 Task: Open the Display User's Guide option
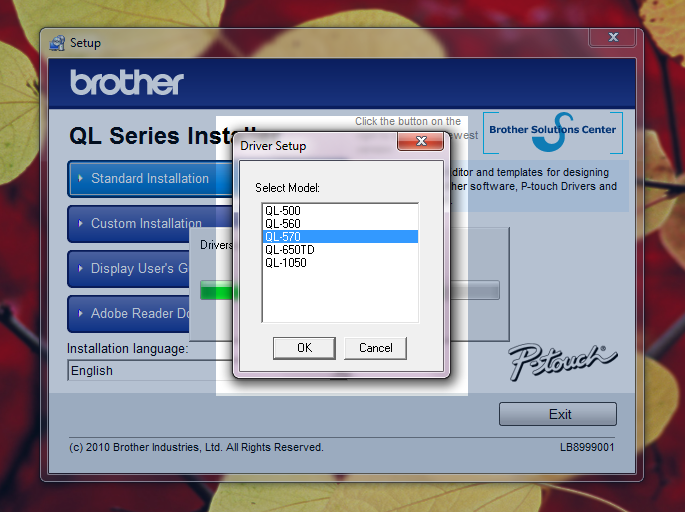click(x=128, y=269)
